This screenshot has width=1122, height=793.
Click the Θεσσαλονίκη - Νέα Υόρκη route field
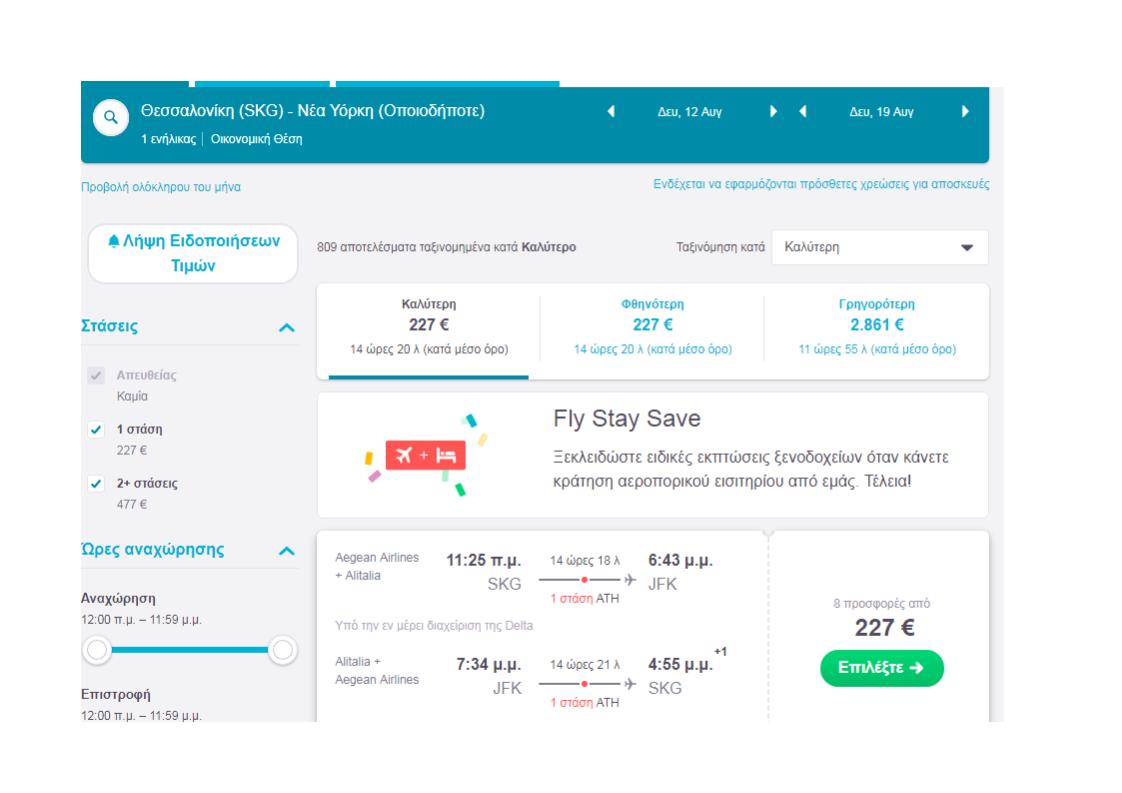coord(313,111)
